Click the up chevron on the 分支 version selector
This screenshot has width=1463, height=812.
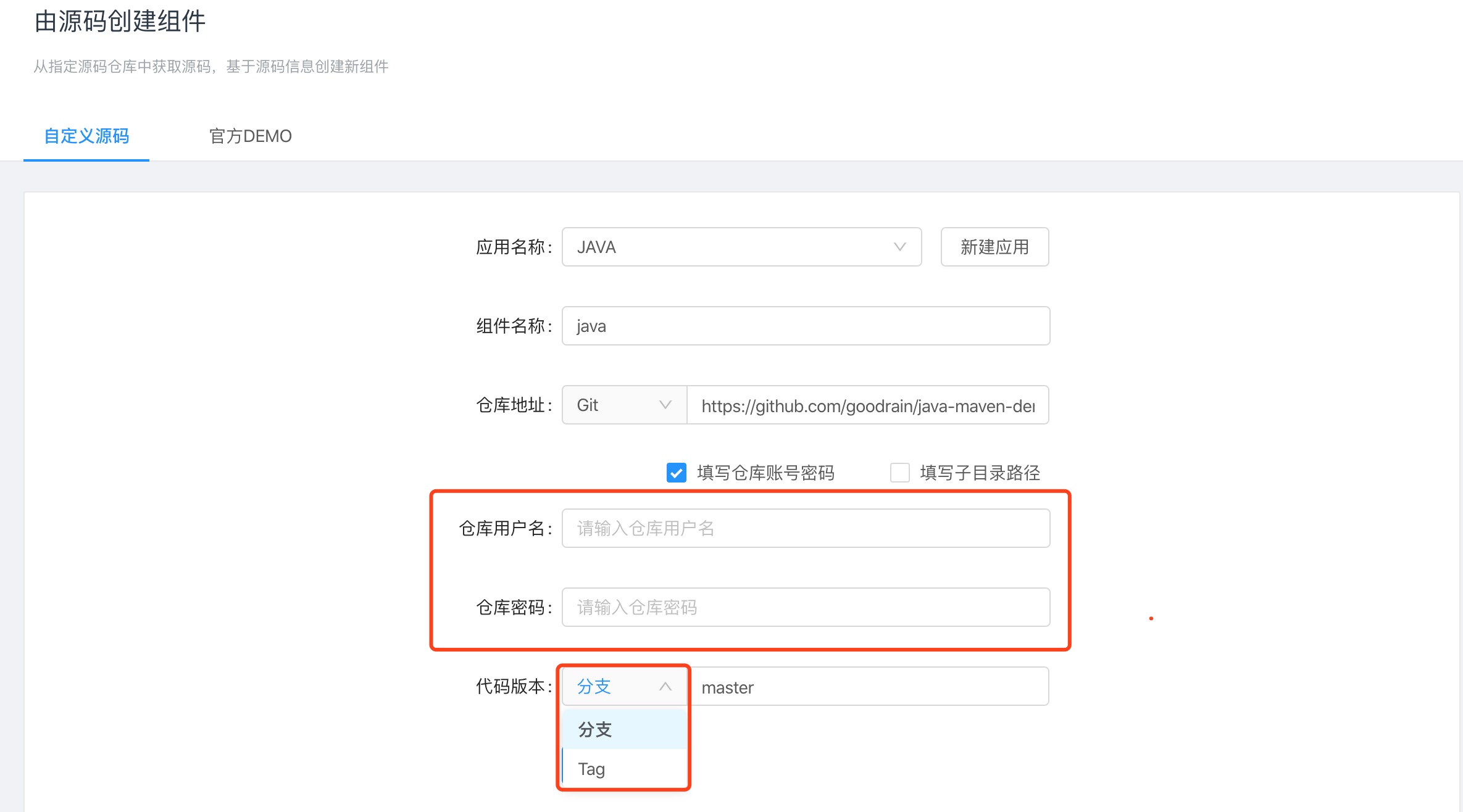click(x=665, y=686)
